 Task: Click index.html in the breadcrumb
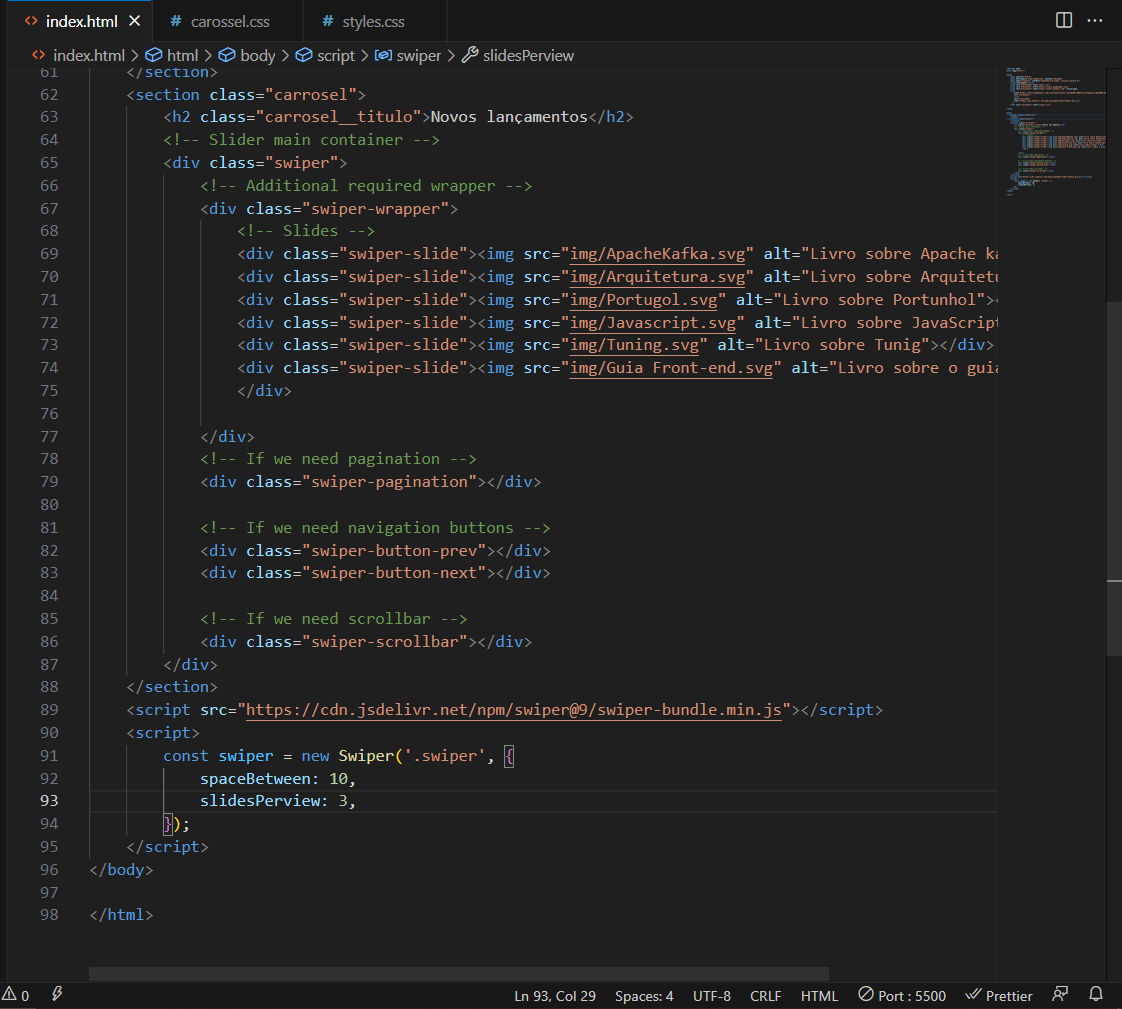[79, 56]
